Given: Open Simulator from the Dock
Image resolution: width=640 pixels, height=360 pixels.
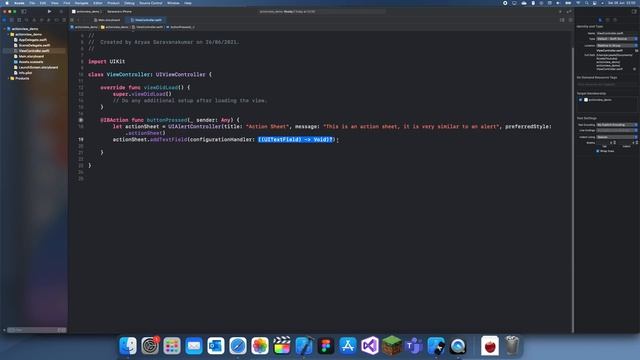Looking at the screenshot, I should tap(436, 346).
